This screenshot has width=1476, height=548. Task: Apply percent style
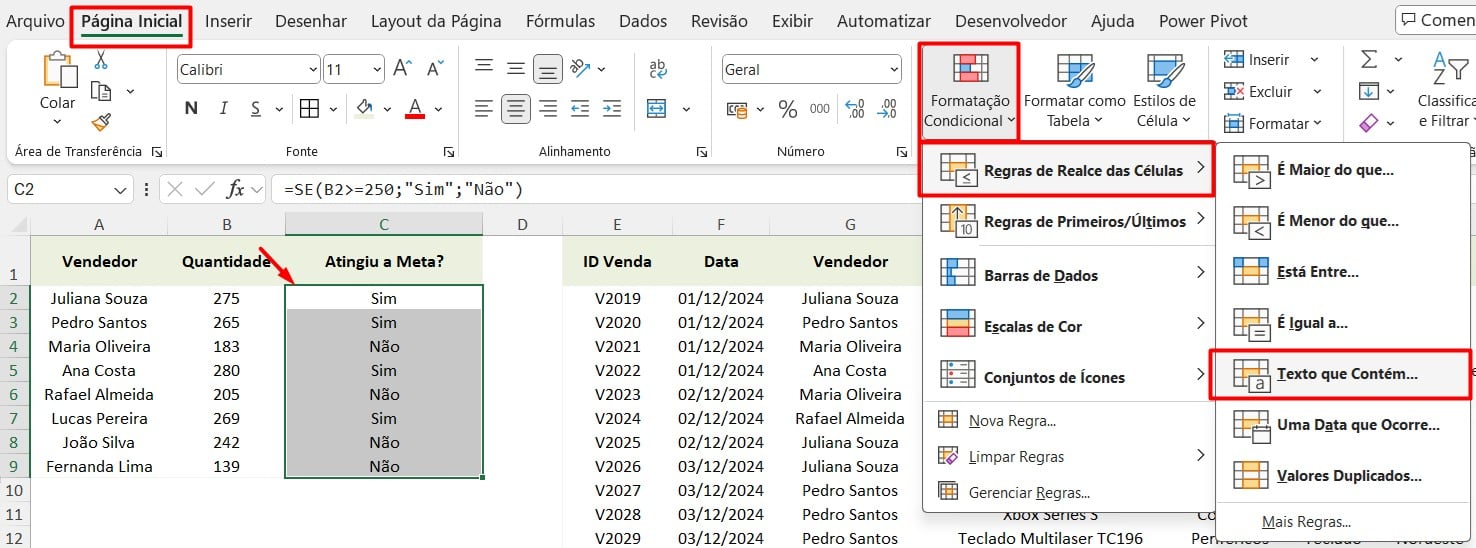click(x=788, y=108)
